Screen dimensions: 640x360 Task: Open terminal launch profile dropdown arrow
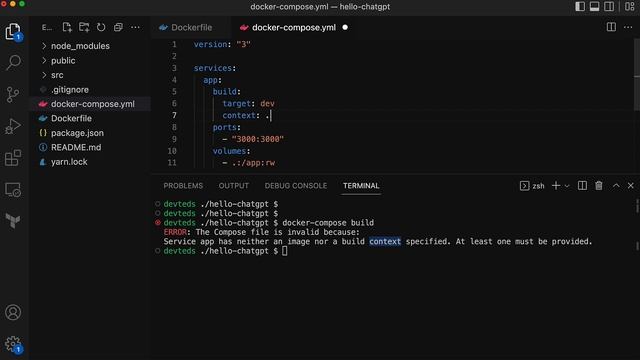[x=567, y=186]
